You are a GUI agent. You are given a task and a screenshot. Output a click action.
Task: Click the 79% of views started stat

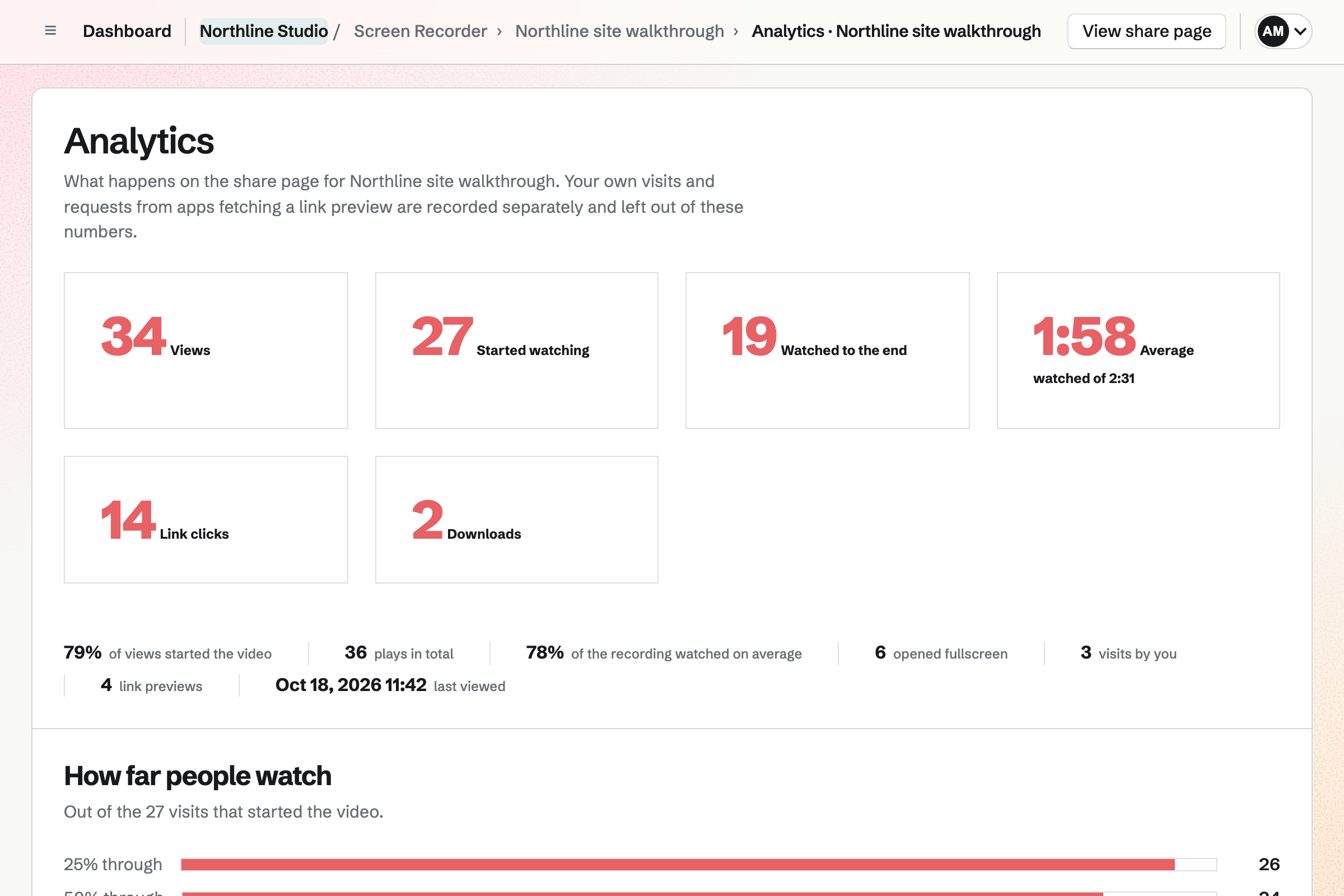pyautogui.click(x=167, y=653)
